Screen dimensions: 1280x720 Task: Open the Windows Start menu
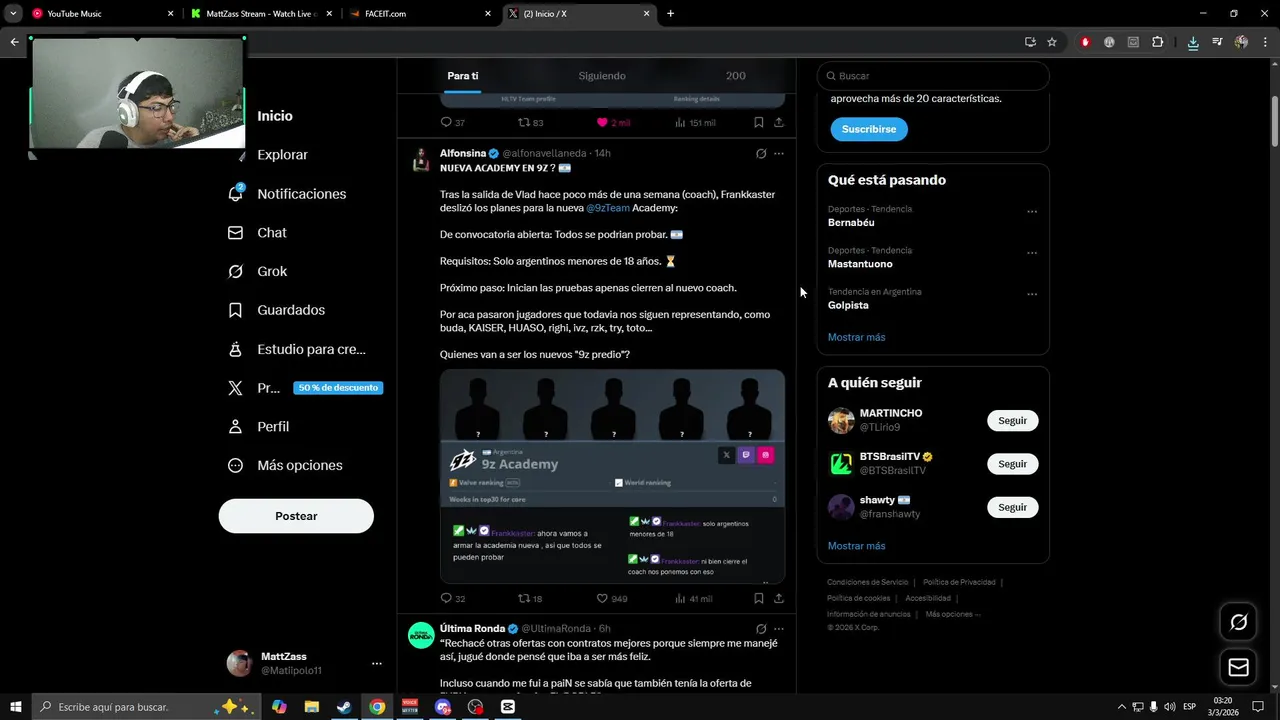tap(15, 707)
